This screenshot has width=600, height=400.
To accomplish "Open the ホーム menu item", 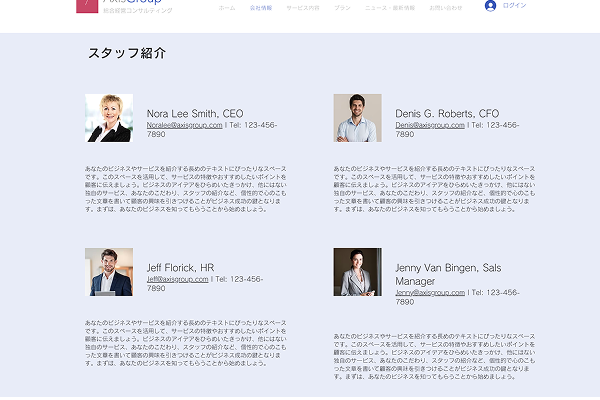I will click(227, 7).
